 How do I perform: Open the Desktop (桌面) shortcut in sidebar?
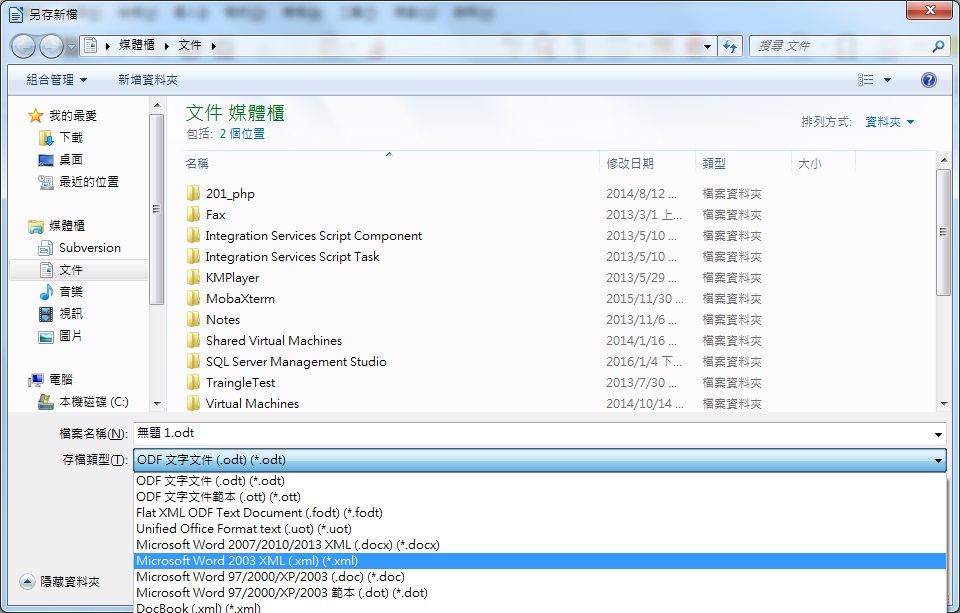tap(71, 160)
